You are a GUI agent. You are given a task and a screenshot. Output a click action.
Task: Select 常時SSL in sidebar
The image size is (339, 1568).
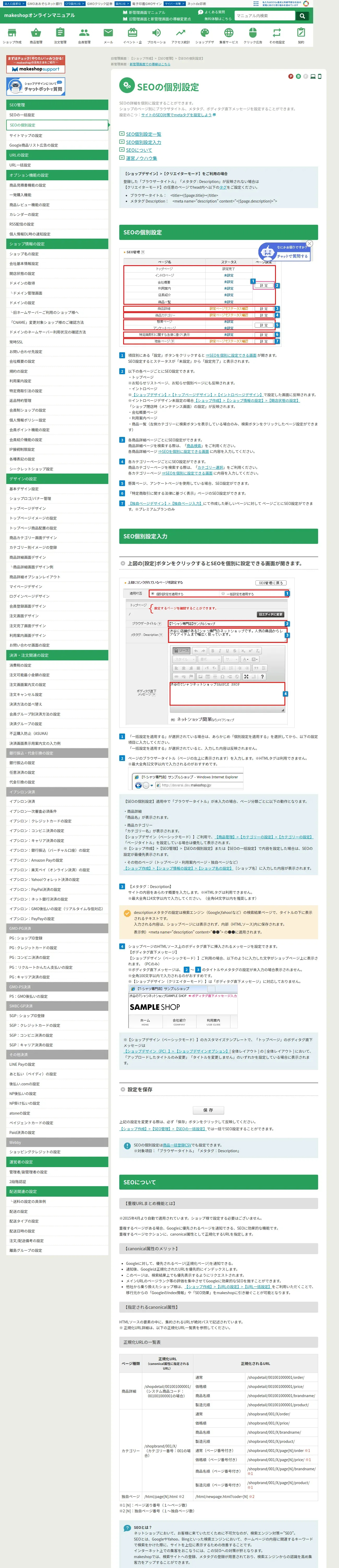pos(57,342)
